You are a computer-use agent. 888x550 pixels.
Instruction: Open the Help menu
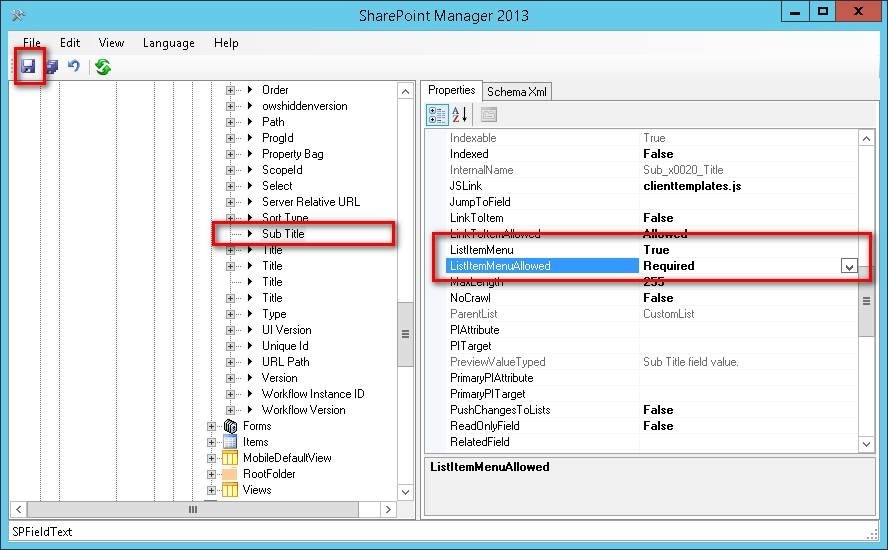click(226, 42)
